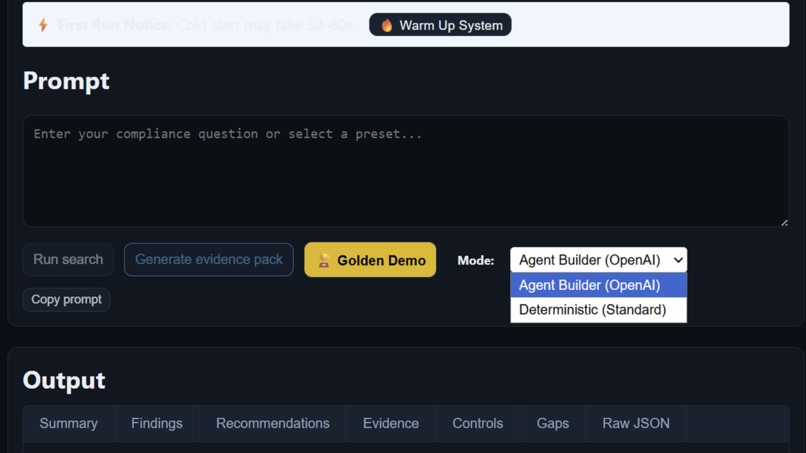This screenshot has height=453, width=806.
Task: Click the trophy icon on Golden Demo
Action: click(323, 260)
